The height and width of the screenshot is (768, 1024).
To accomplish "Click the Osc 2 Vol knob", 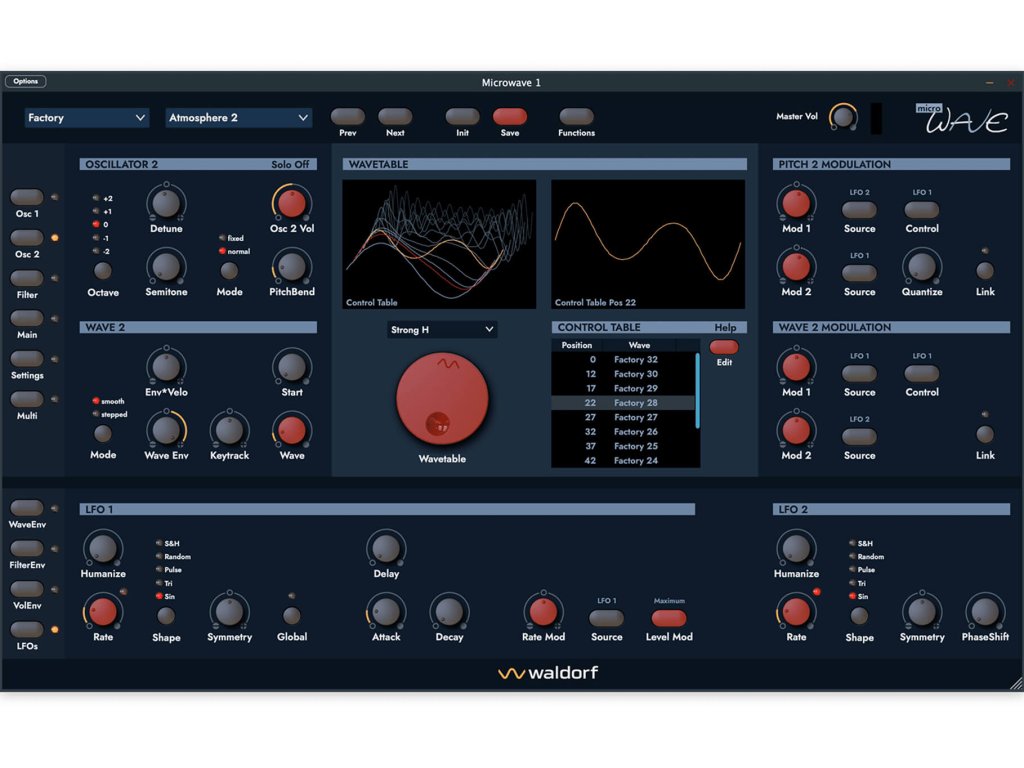I will (x=291, y=203).
